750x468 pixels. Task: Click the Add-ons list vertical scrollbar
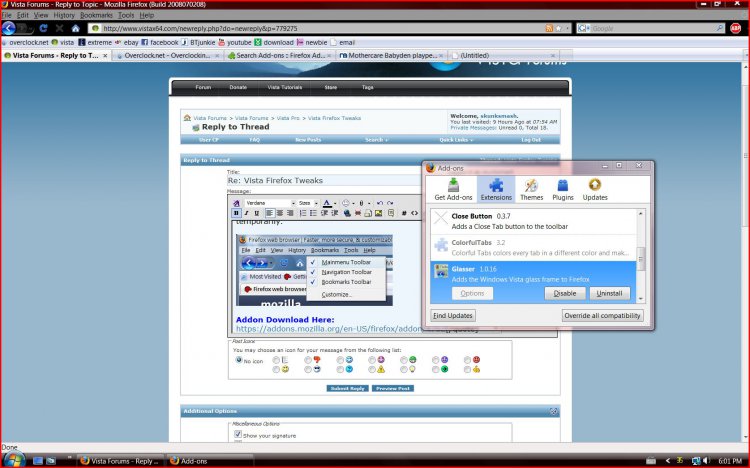click(x=641, y=256)
